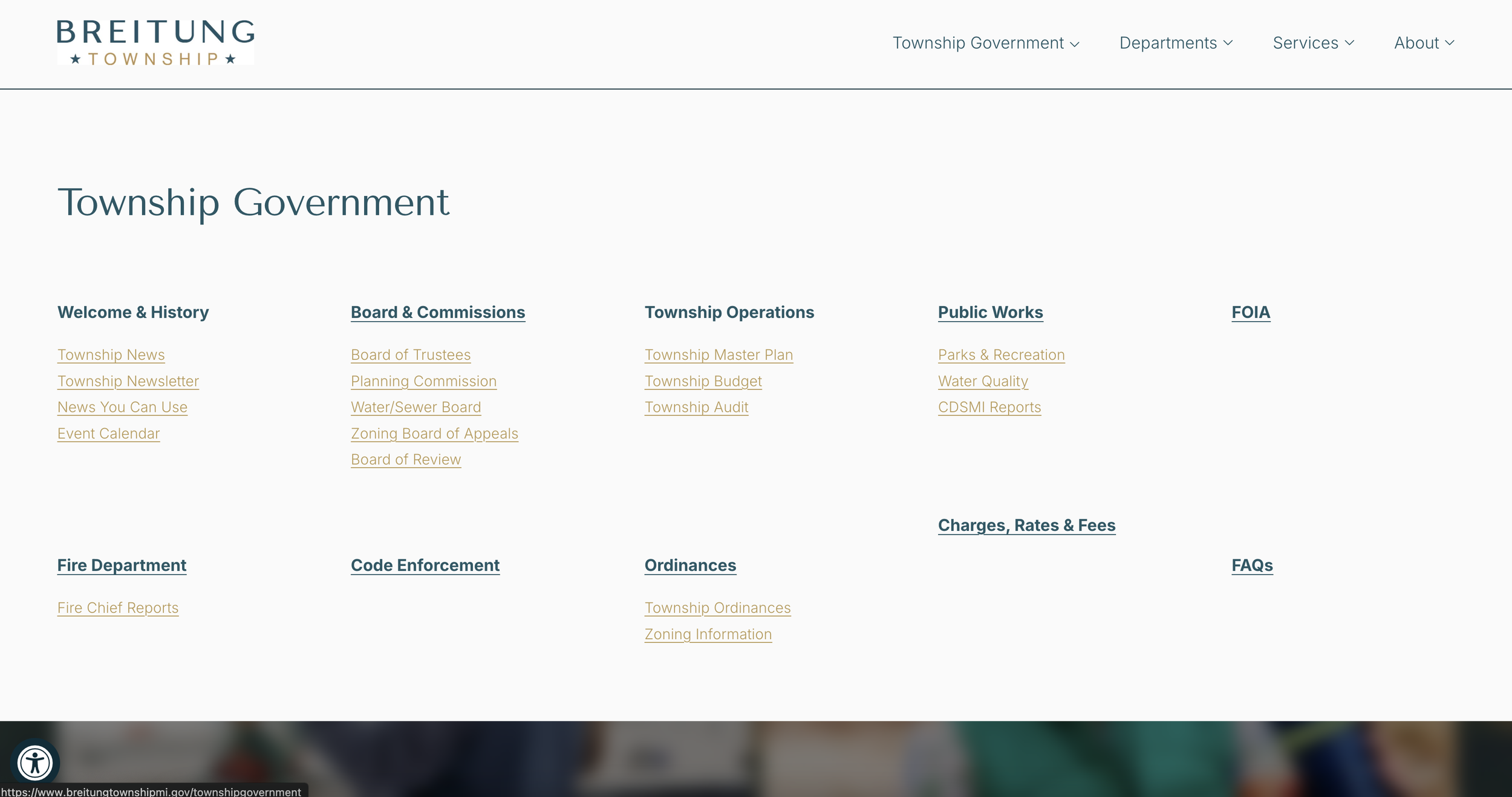Click the Zoning Information link
Viewport: 1512px width, 797px height.
tap(708, 634)
